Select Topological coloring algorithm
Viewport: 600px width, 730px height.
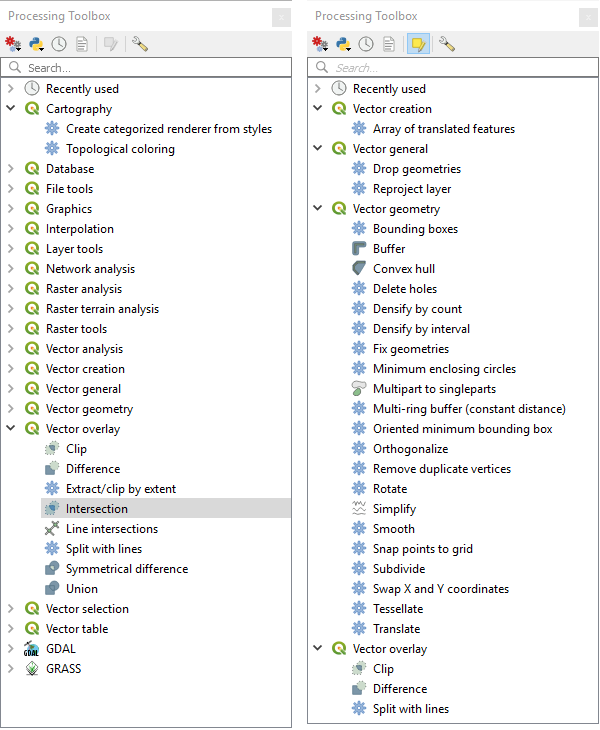[x=120, y=149]
